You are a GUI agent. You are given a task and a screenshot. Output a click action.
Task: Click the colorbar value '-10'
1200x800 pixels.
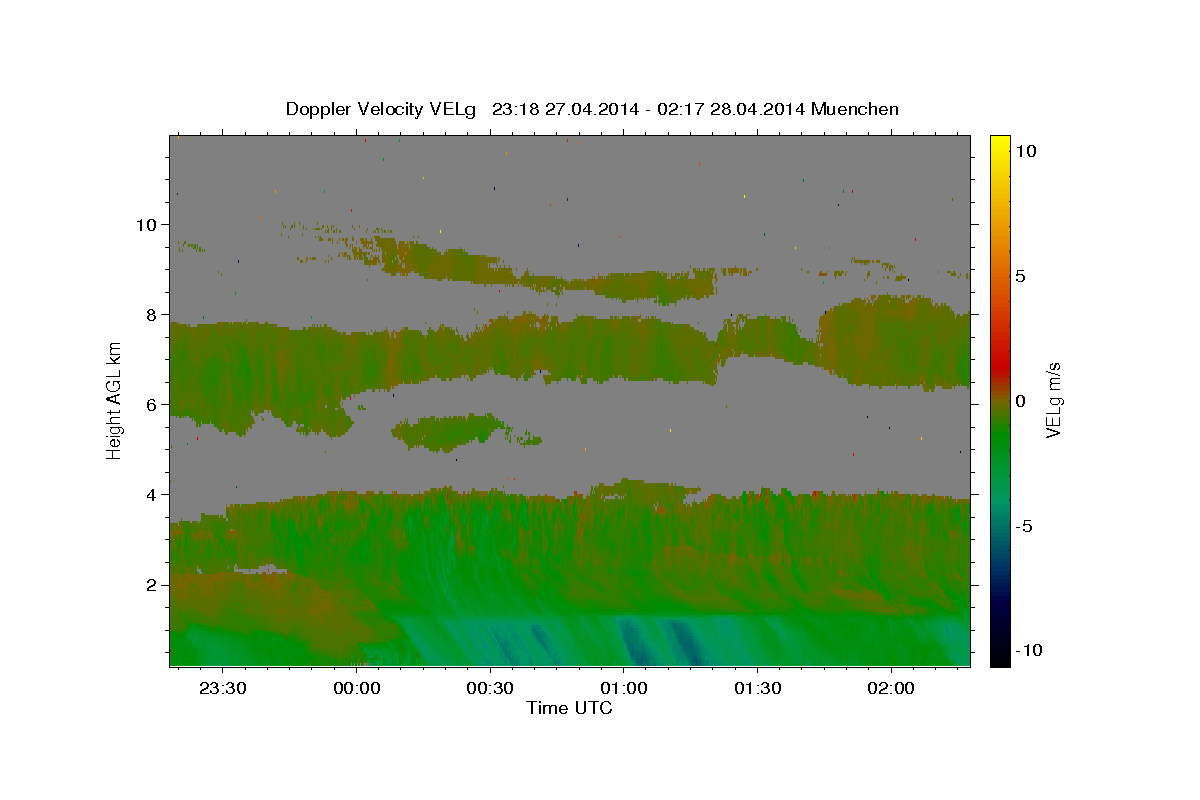click(1027, 650)
